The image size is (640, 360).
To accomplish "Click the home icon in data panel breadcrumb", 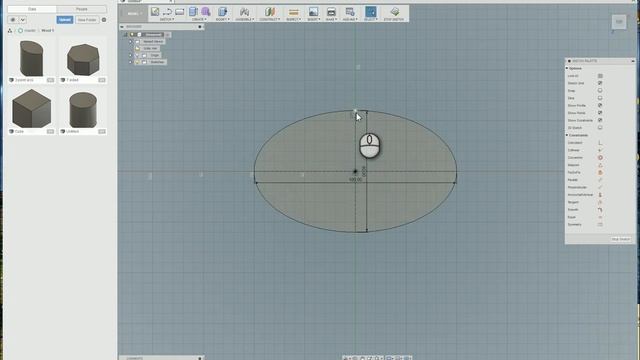I will click(10, 31).
